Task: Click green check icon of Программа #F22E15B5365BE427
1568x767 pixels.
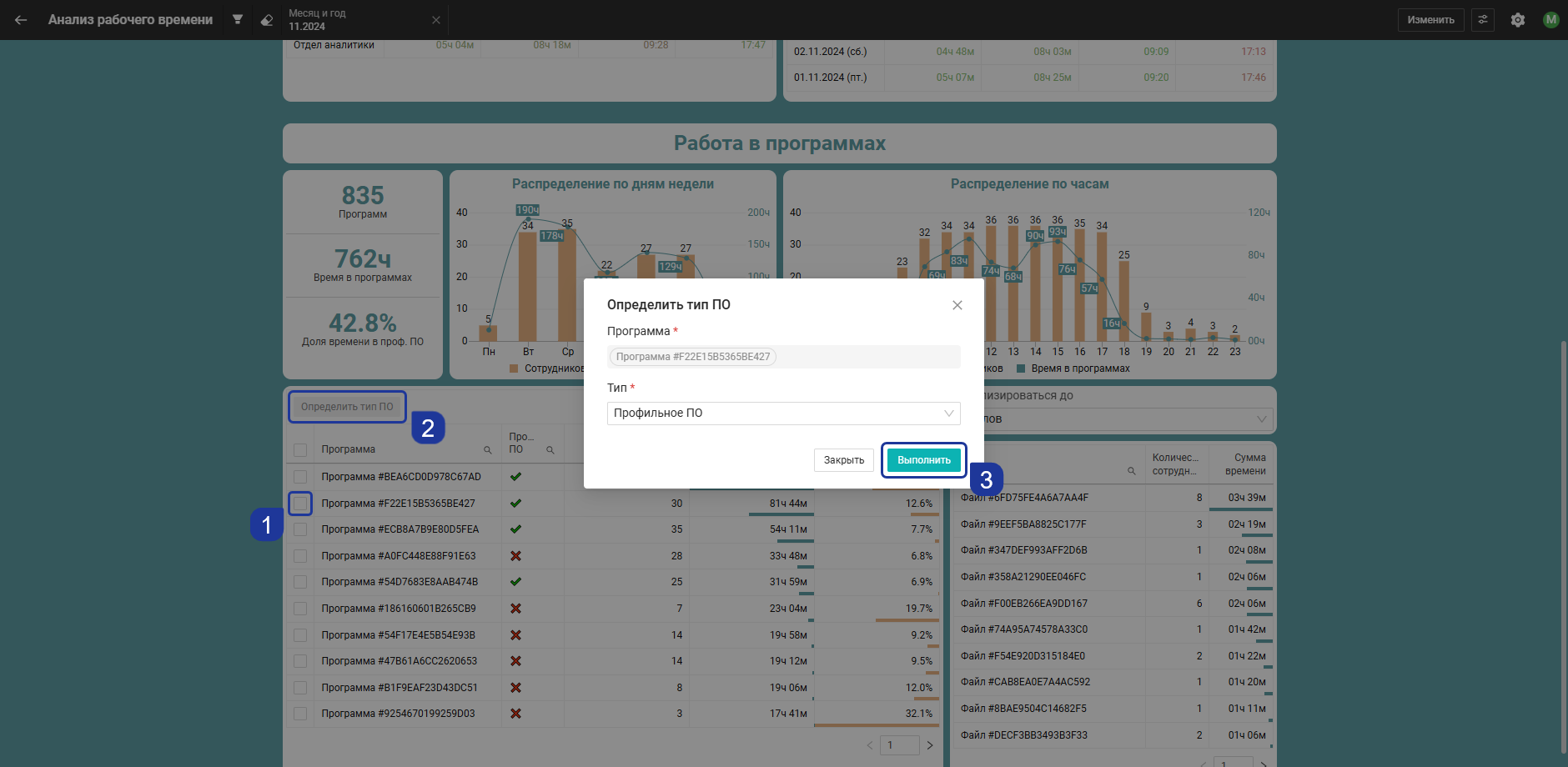Action: click(515, 504)
